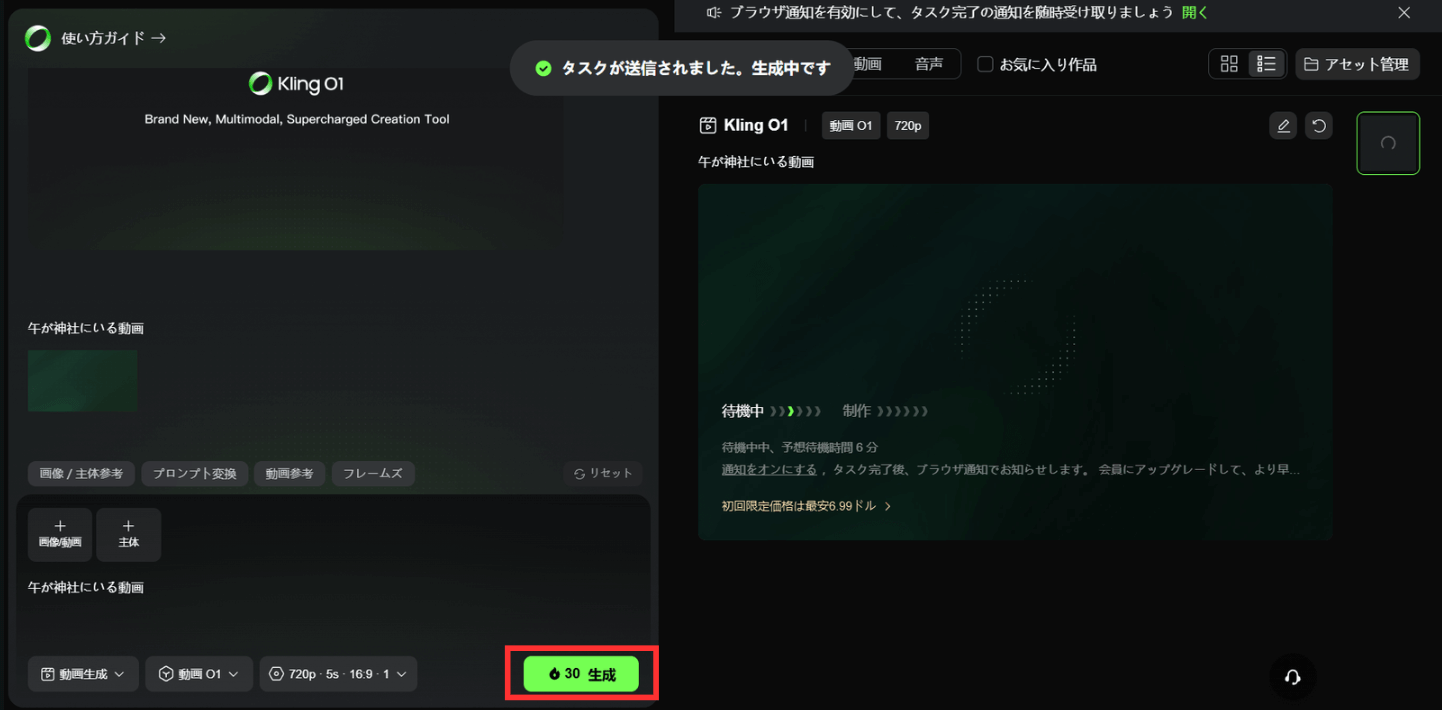Click the pencil edit icon

pyautogui.click(x=1283, y=126)
